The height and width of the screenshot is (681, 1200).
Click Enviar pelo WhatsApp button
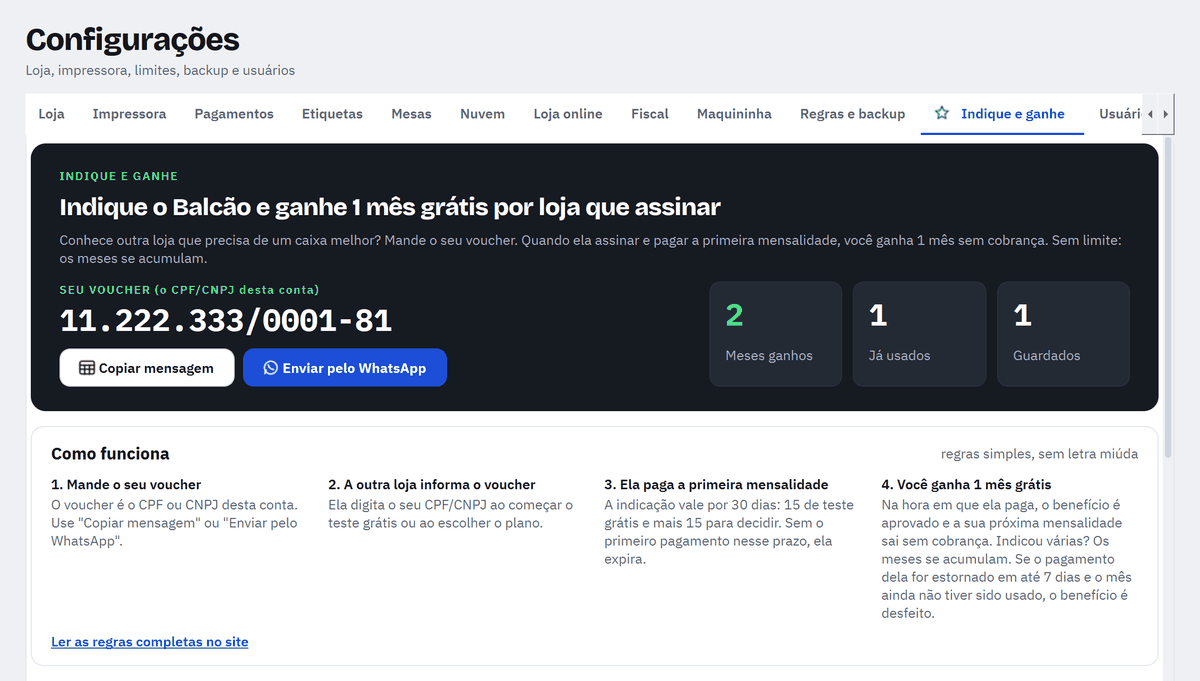pyautogui.click(x=345, y=368)
